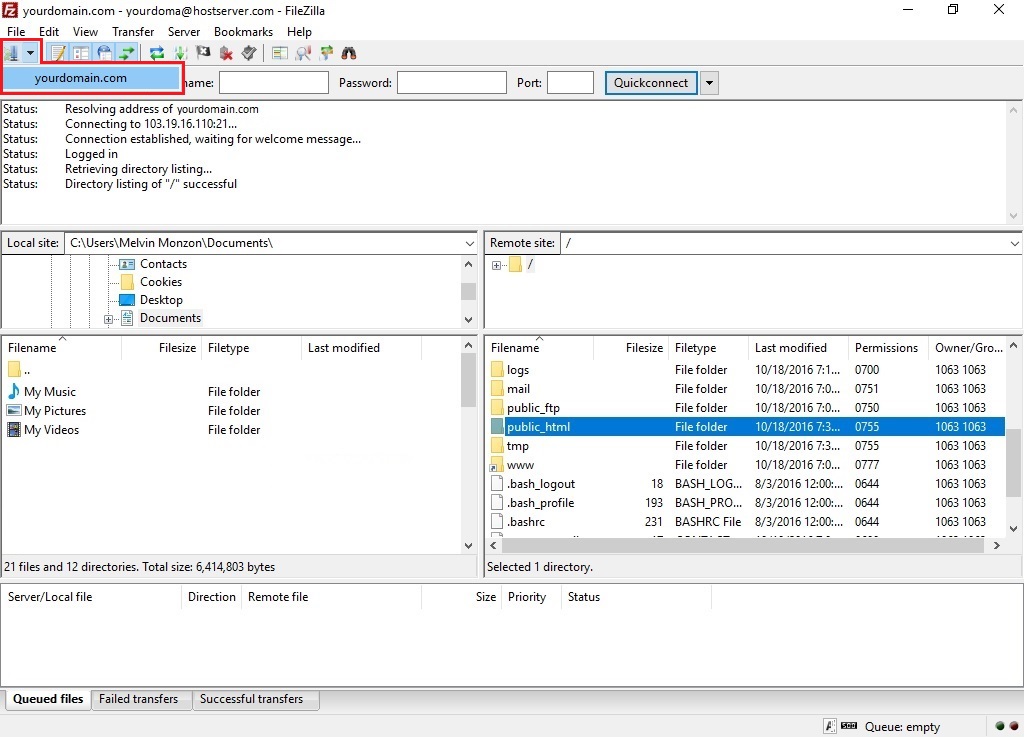Expand the Remote site path dropdown
The width and height of the screenshot is (1025, 737).
pyautogui.click(x=1014, y=243)
